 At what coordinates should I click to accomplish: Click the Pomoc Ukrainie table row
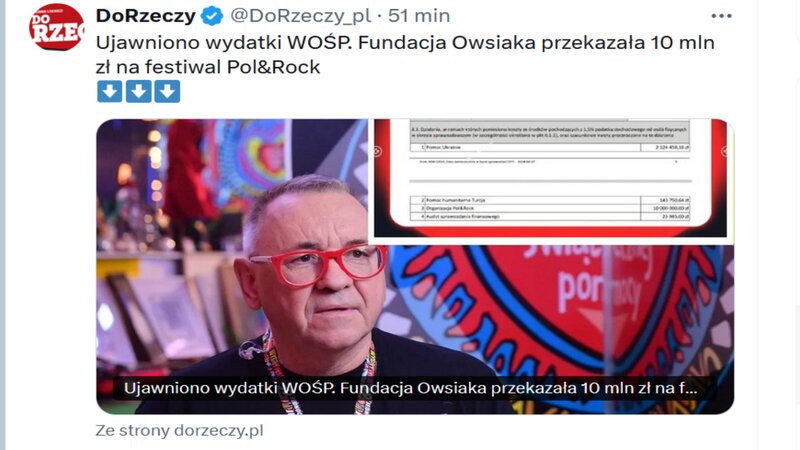tap(550, 147)
